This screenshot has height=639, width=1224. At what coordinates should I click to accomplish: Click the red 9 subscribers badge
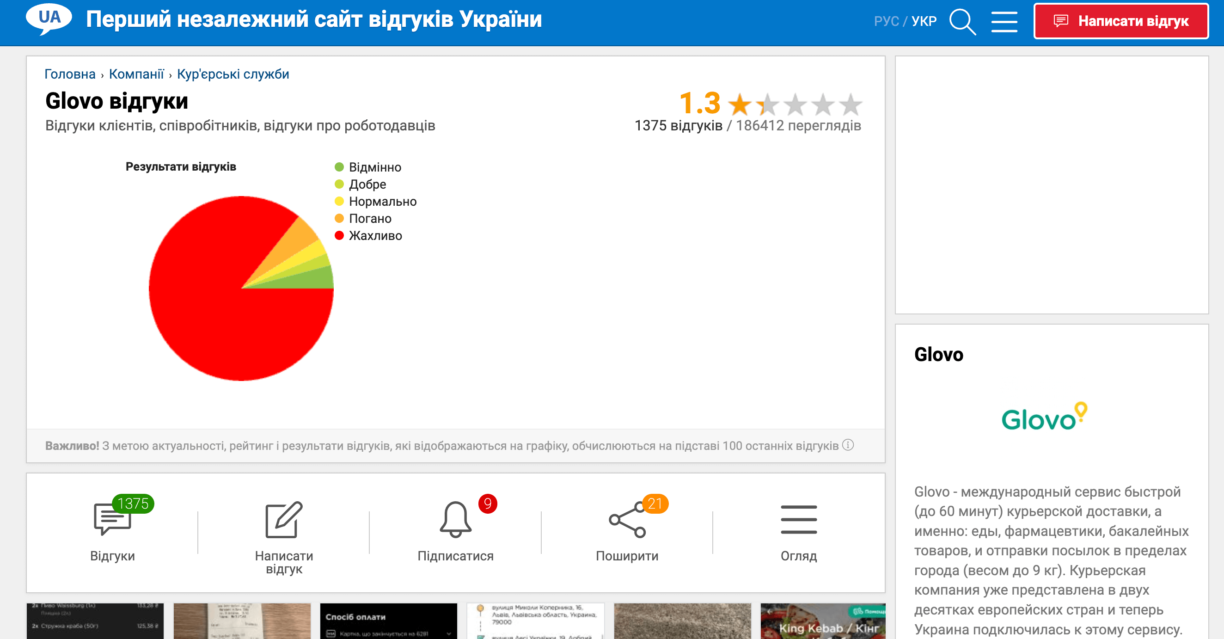pyautogui.click(x=487, y=504)
